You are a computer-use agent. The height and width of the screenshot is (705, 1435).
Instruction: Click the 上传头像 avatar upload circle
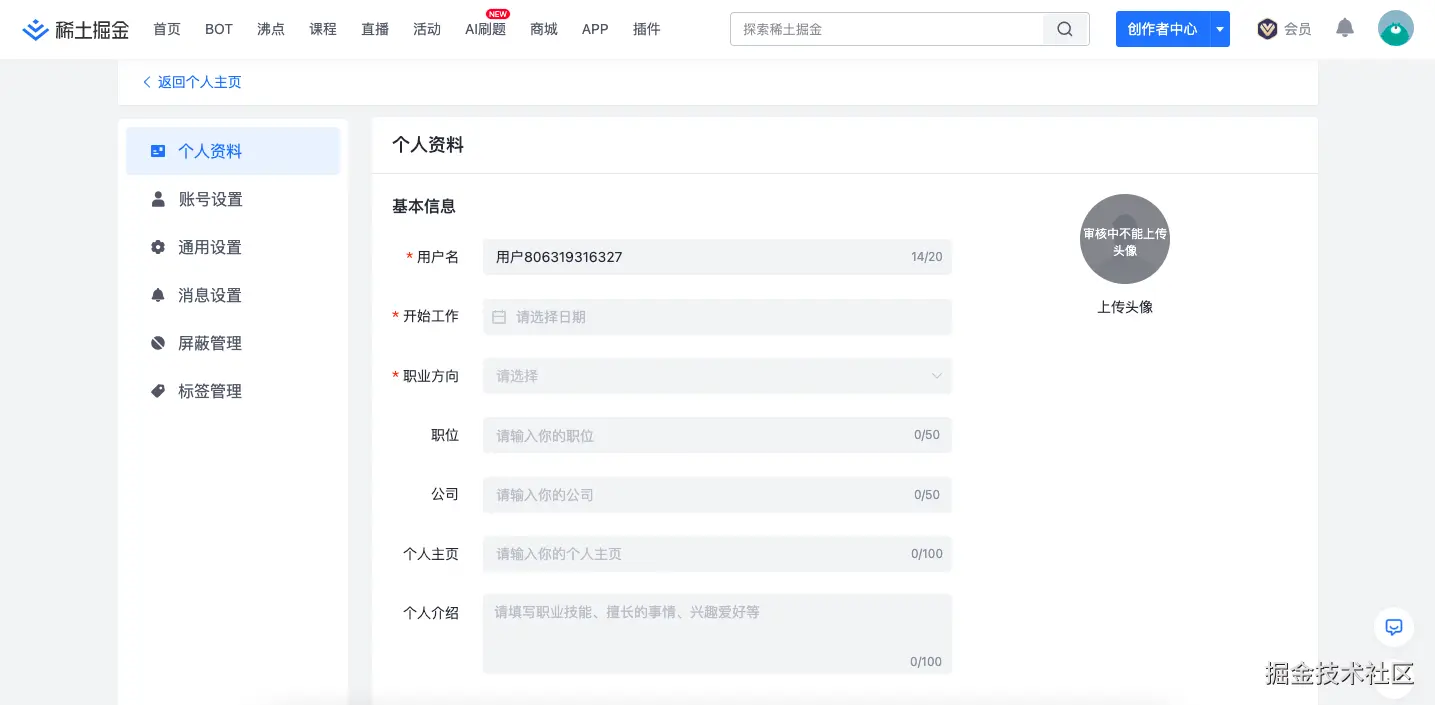[x=1124, y=238]
